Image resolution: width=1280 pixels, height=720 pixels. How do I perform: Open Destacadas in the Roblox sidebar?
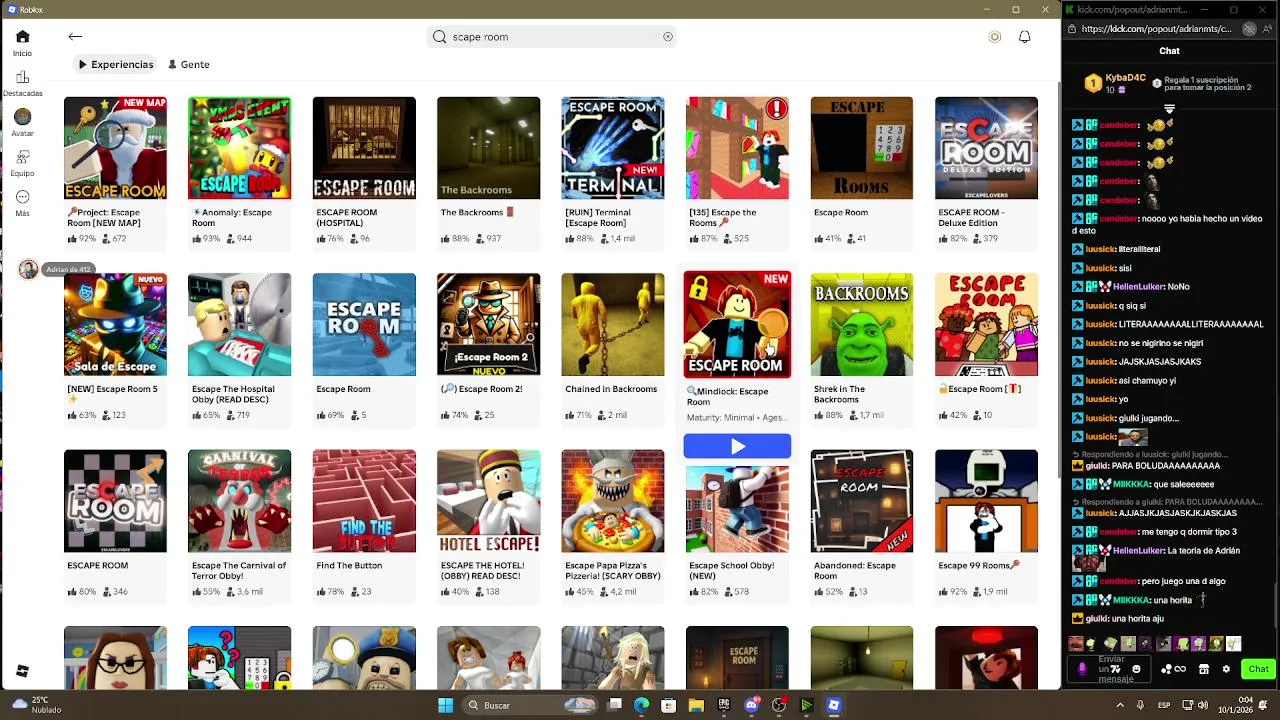(22, 84)
